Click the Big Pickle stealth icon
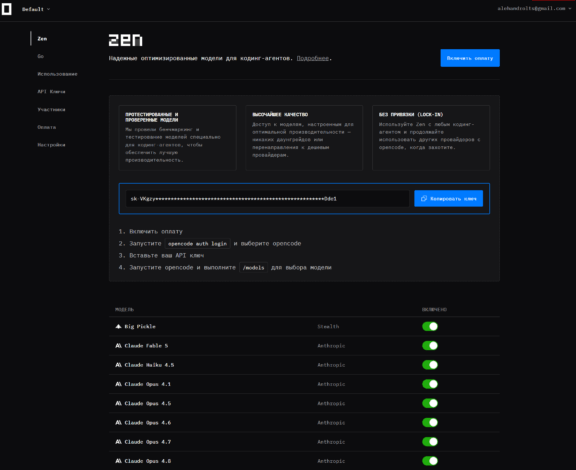This screenshot has height=470, width=576. (x=118, y=326)
